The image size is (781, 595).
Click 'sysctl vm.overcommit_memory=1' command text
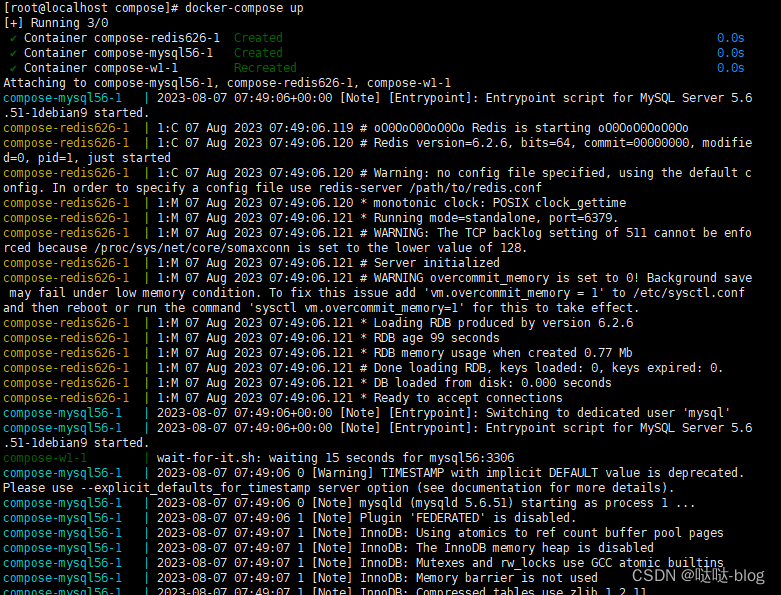pos(356,308)
